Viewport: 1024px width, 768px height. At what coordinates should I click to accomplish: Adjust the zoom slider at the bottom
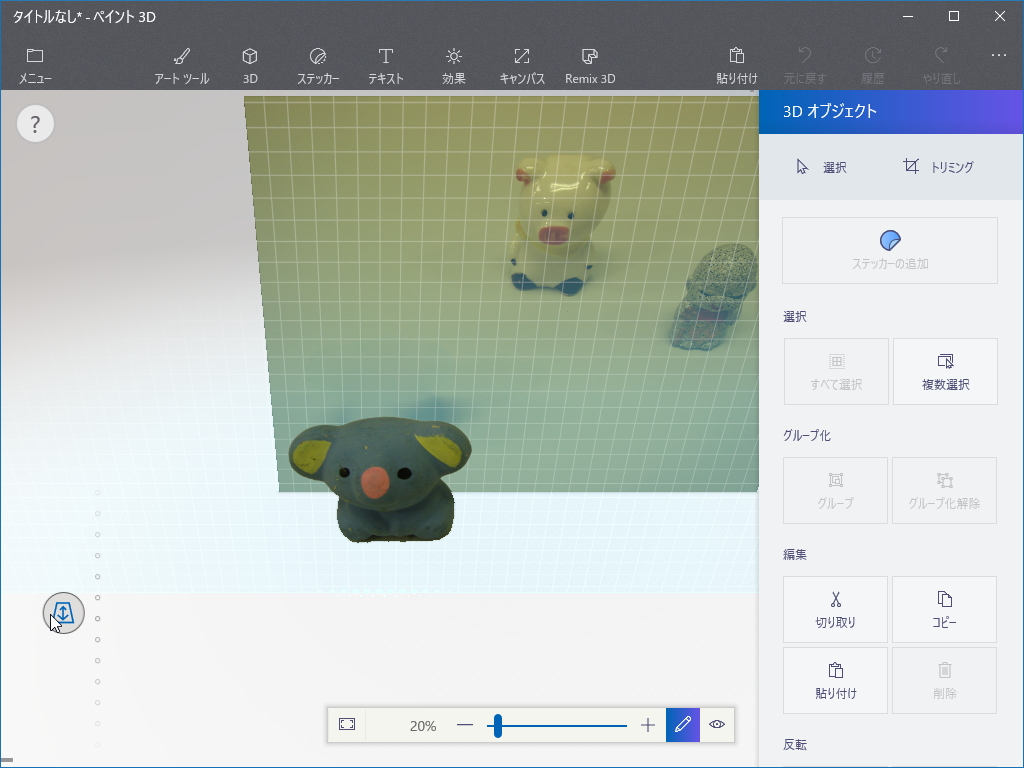point(497,725)
